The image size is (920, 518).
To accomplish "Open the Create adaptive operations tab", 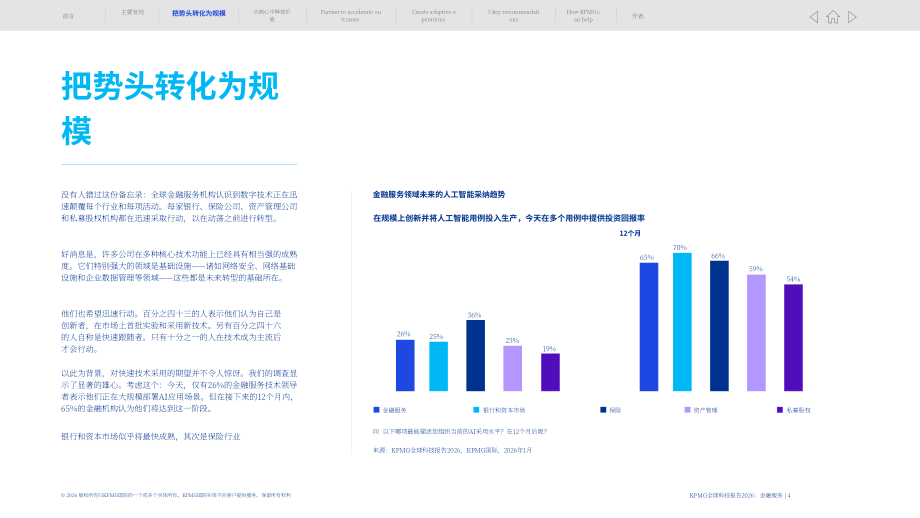I will point(434,16).
